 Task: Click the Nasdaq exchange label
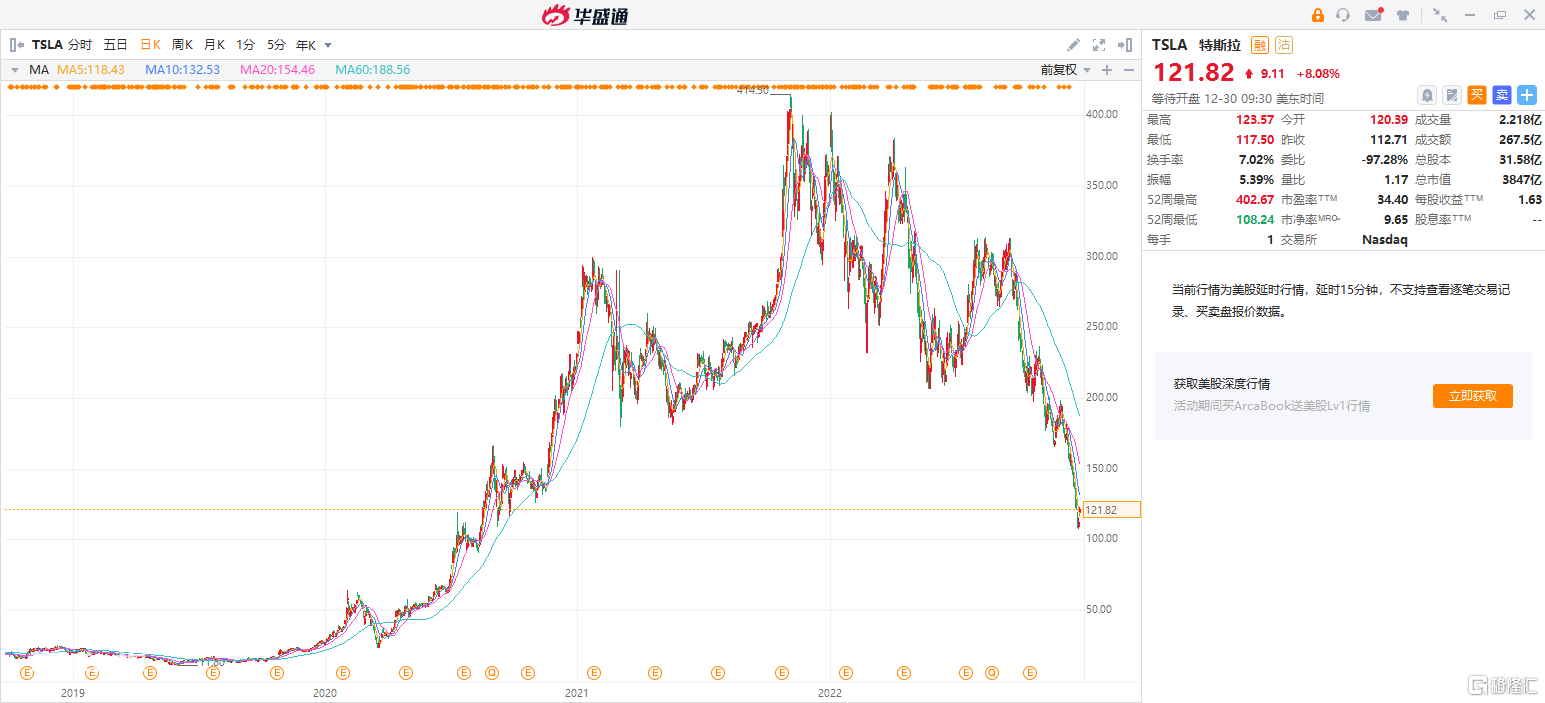click(x=1385, y=240)
